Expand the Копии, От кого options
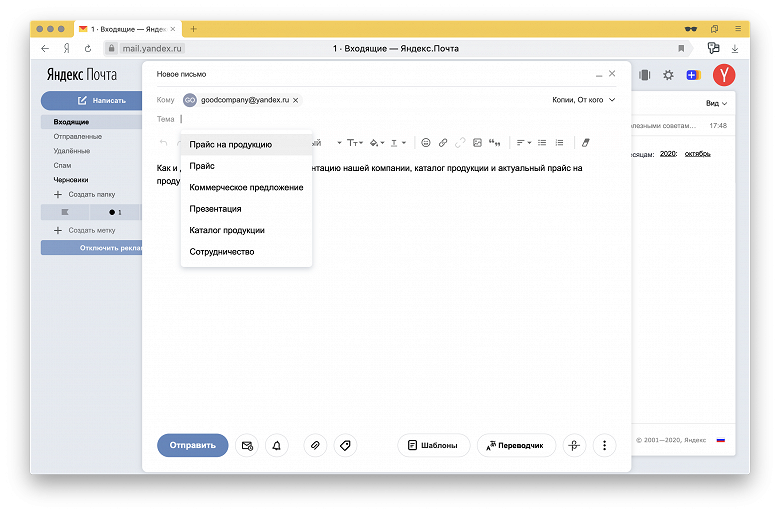 coord(584,100)
